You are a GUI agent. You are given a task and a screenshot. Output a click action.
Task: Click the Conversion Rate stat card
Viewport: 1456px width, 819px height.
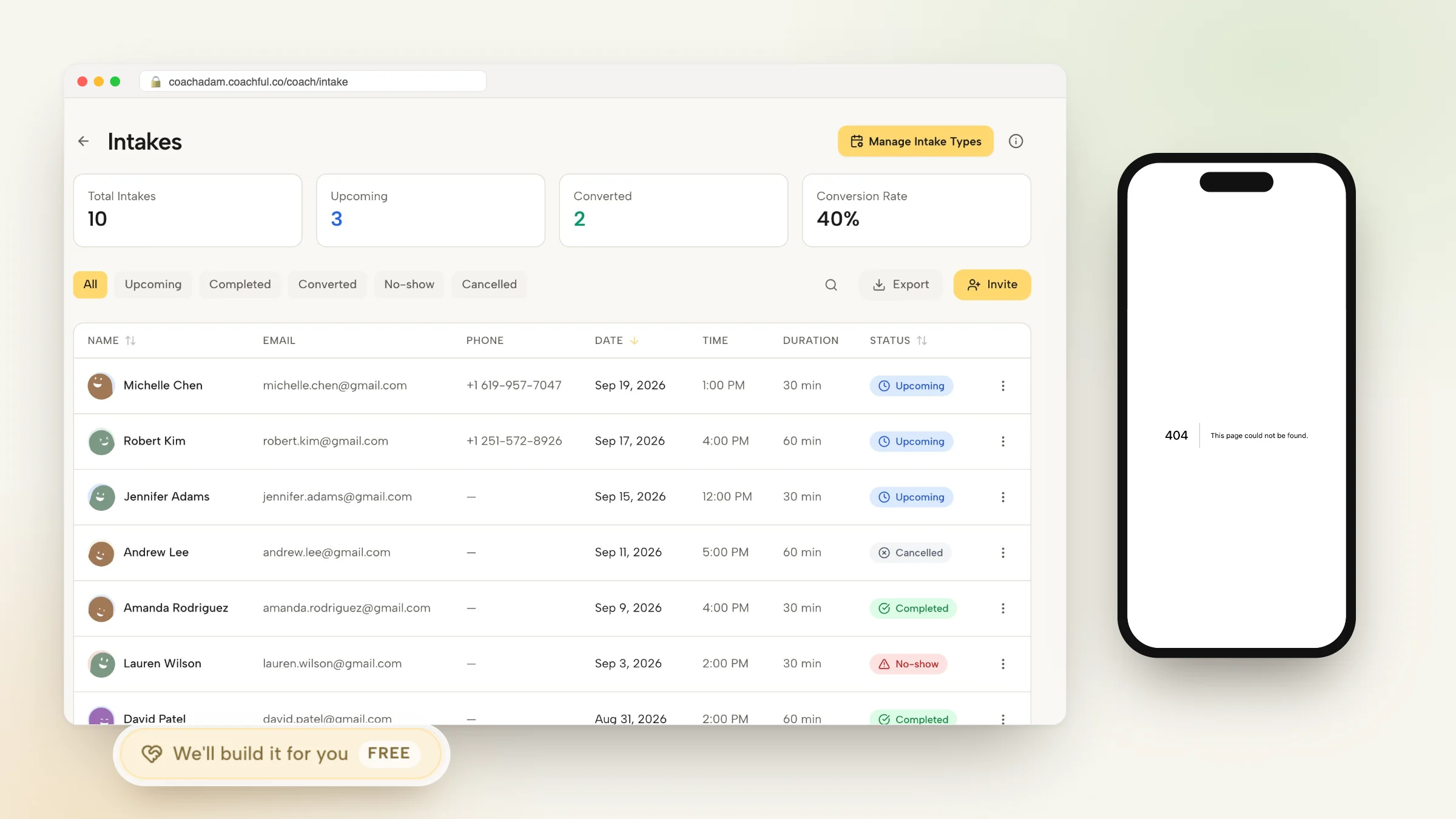pos(917,211)
